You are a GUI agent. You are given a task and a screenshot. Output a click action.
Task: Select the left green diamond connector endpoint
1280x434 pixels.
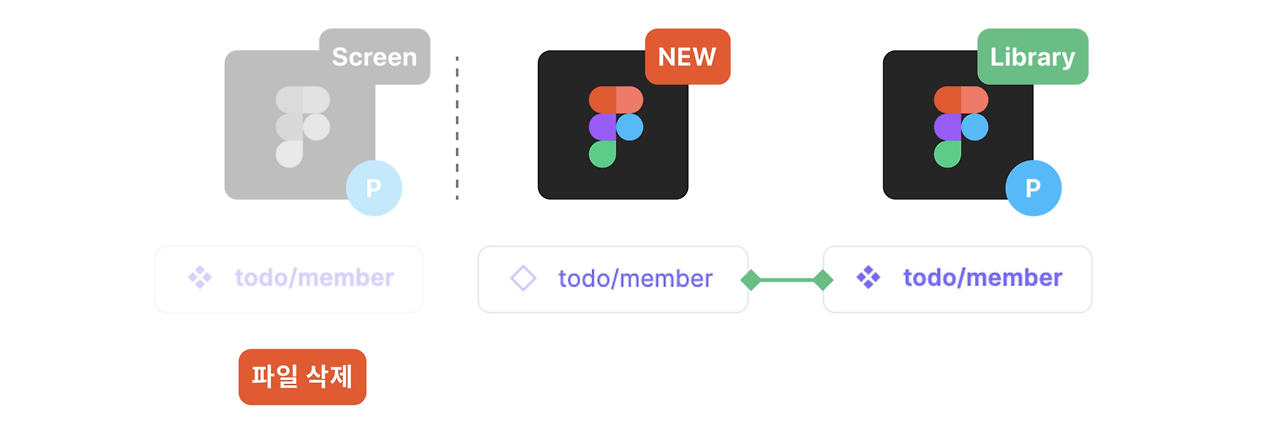pos(750,280)
